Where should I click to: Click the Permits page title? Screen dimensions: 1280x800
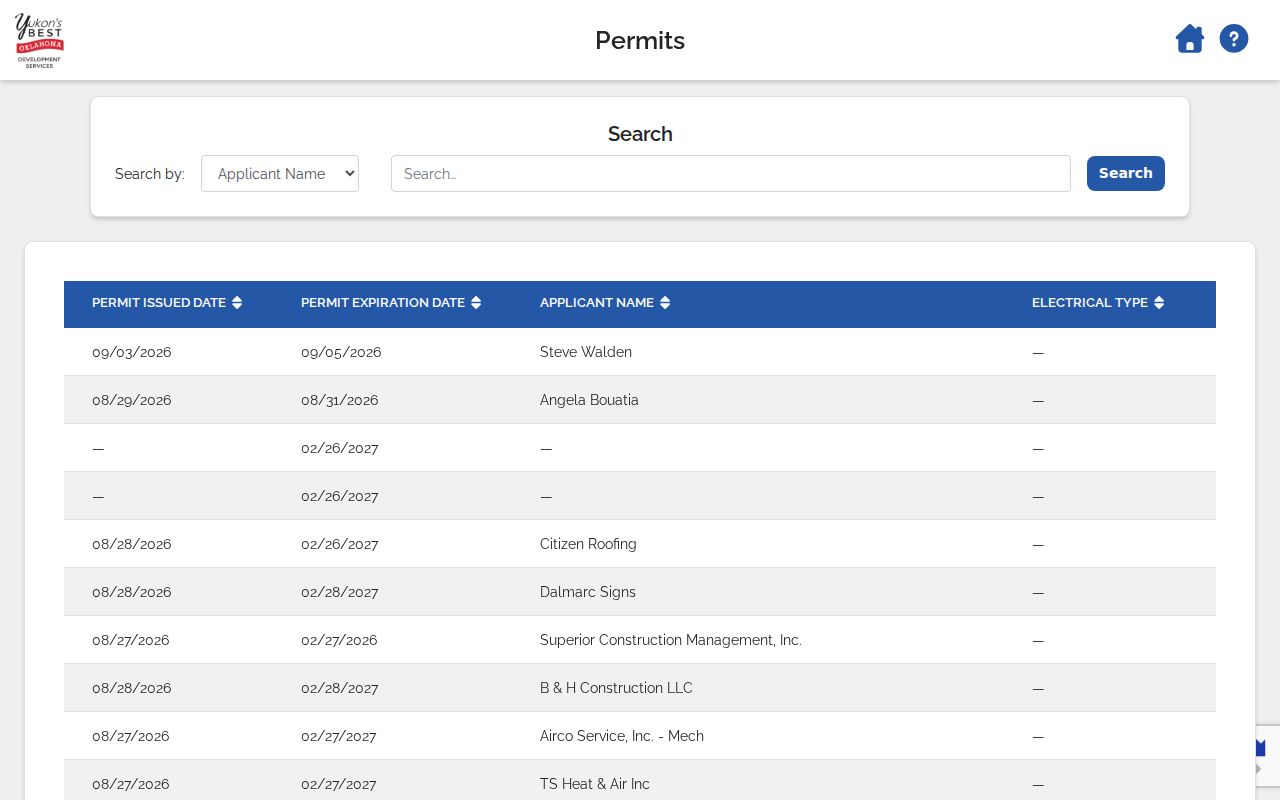[x=640, y=40]
